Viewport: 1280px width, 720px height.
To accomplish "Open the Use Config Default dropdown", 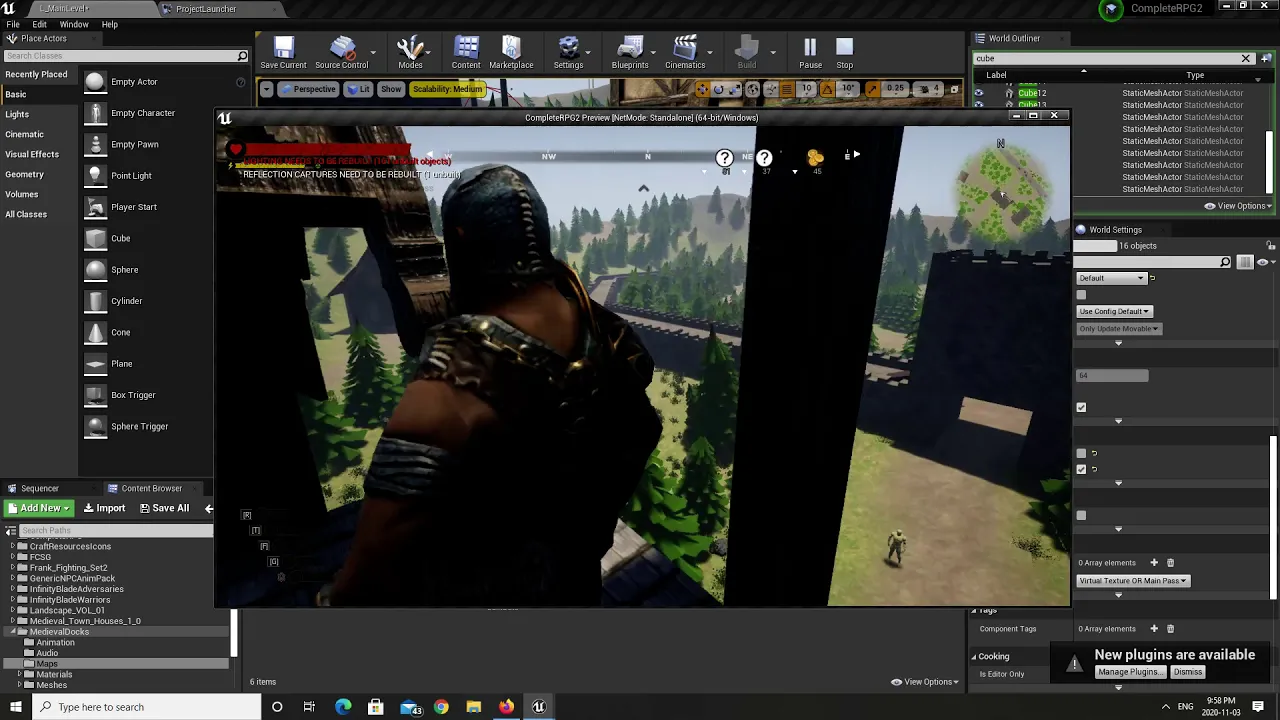I will click(x=1115, y=311).
